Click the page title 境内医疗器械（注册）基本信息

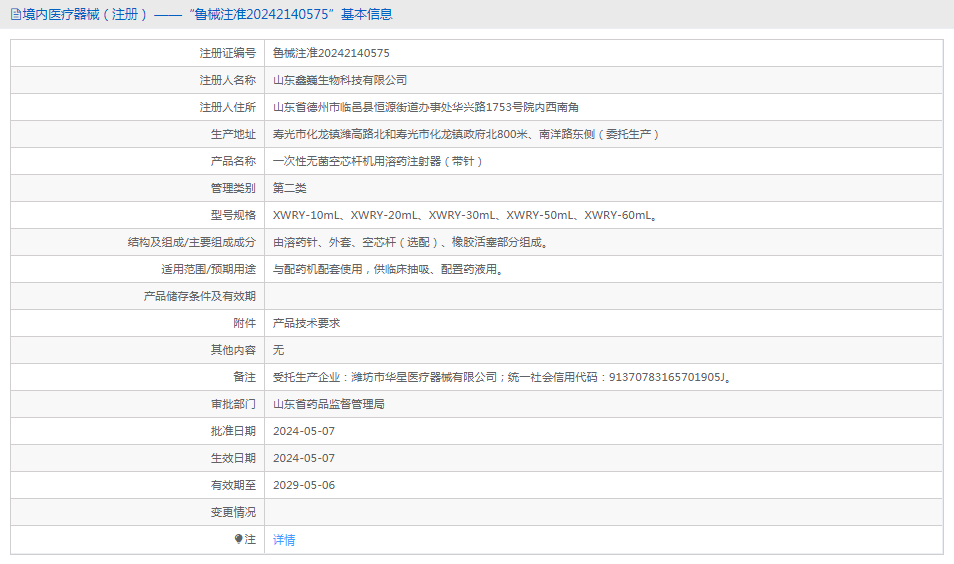click(x=207, y=14)
